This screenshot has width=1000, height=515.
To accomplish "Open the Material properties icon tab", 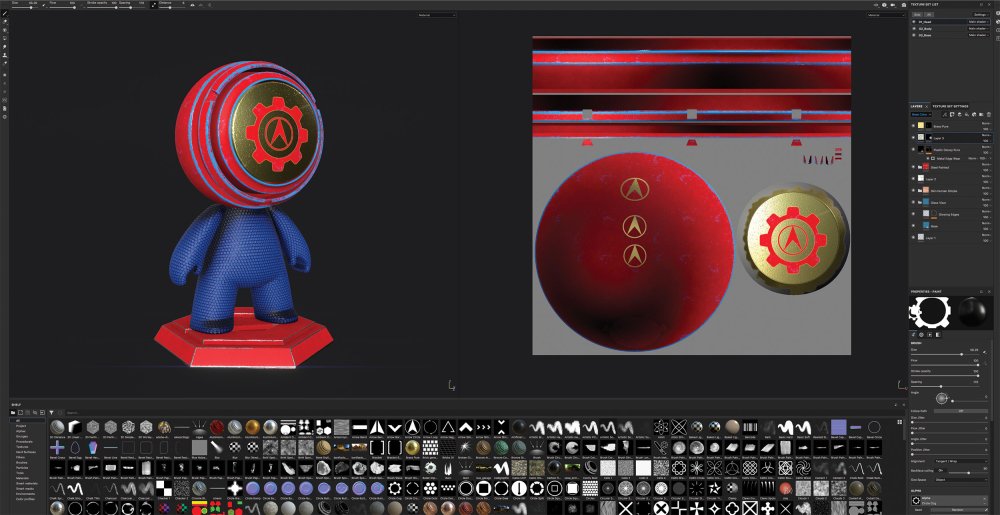I will click(x=938, y=335).
